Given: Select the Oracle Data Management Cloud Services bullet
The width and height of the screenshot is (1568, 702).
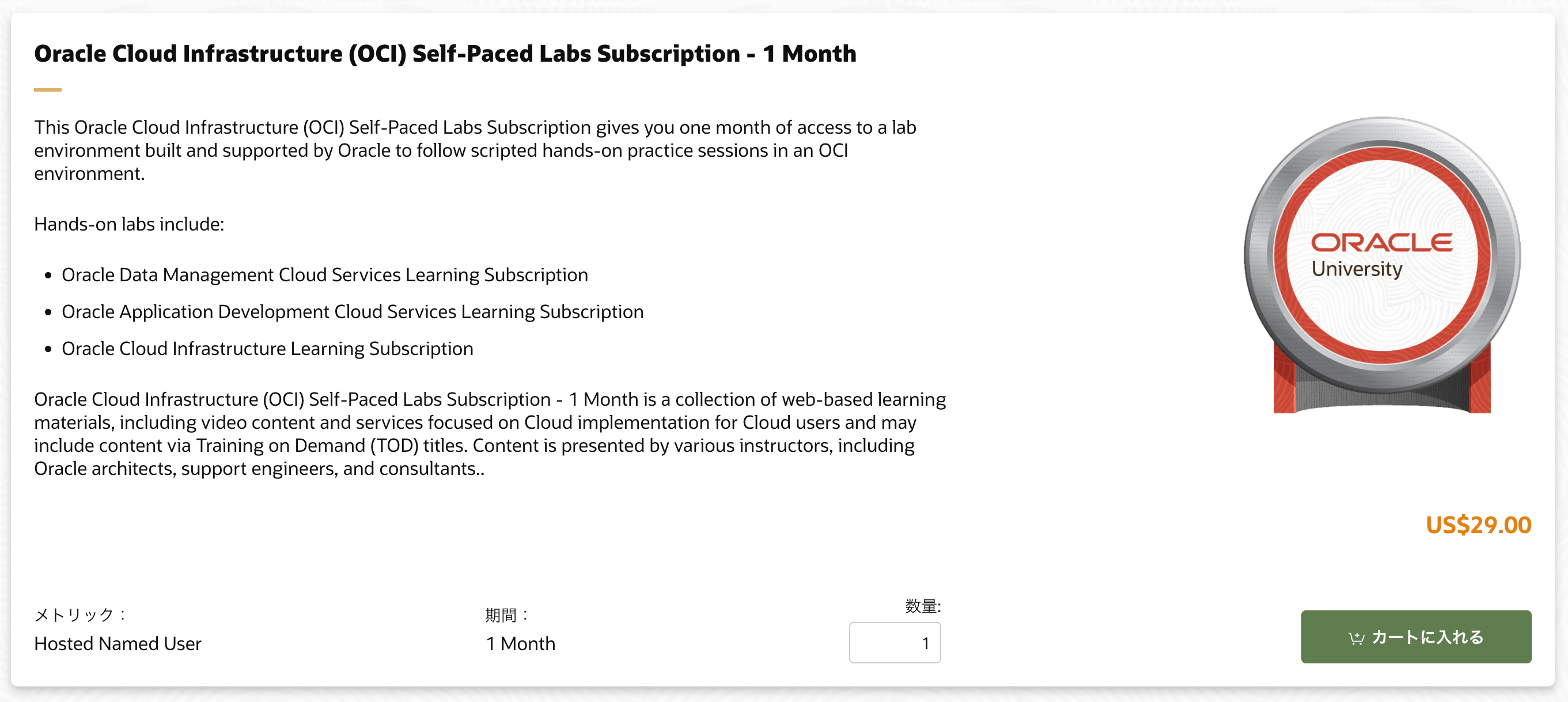Looking at the screenshot, I should (324, 274).
